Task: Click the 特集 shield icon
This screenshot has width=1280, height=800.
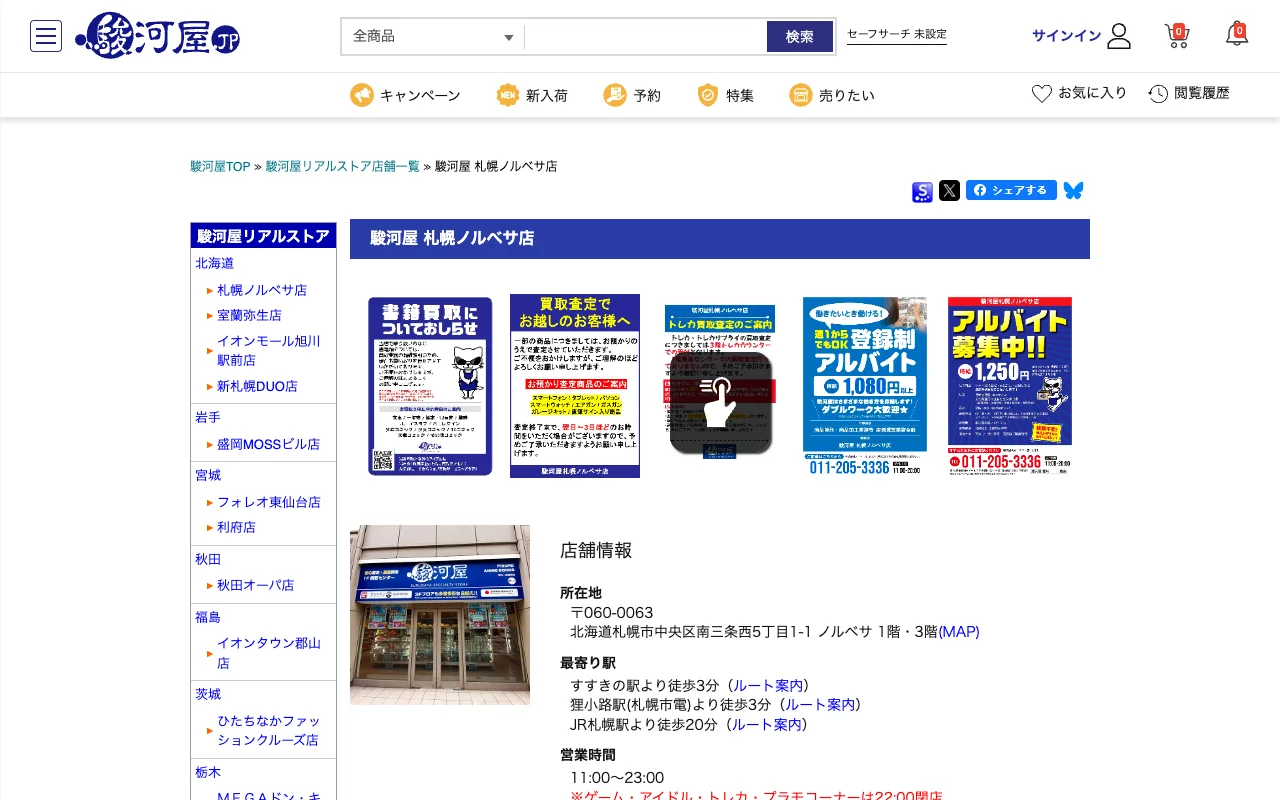Action: (708, 95)
